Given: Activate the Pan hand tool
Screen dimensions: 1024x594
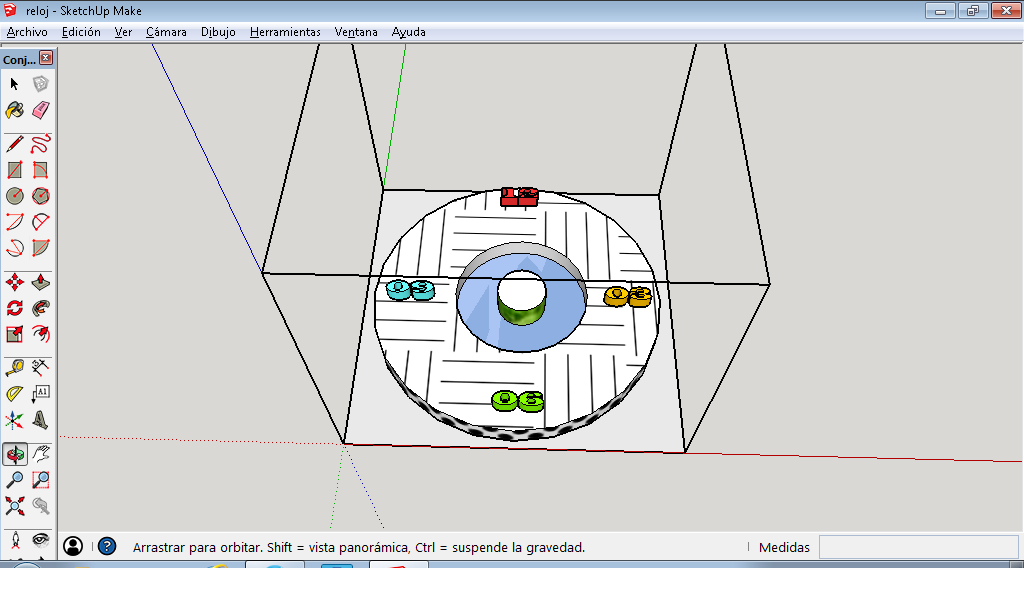Looking at the screenshot, I should [x=41, y=454].
